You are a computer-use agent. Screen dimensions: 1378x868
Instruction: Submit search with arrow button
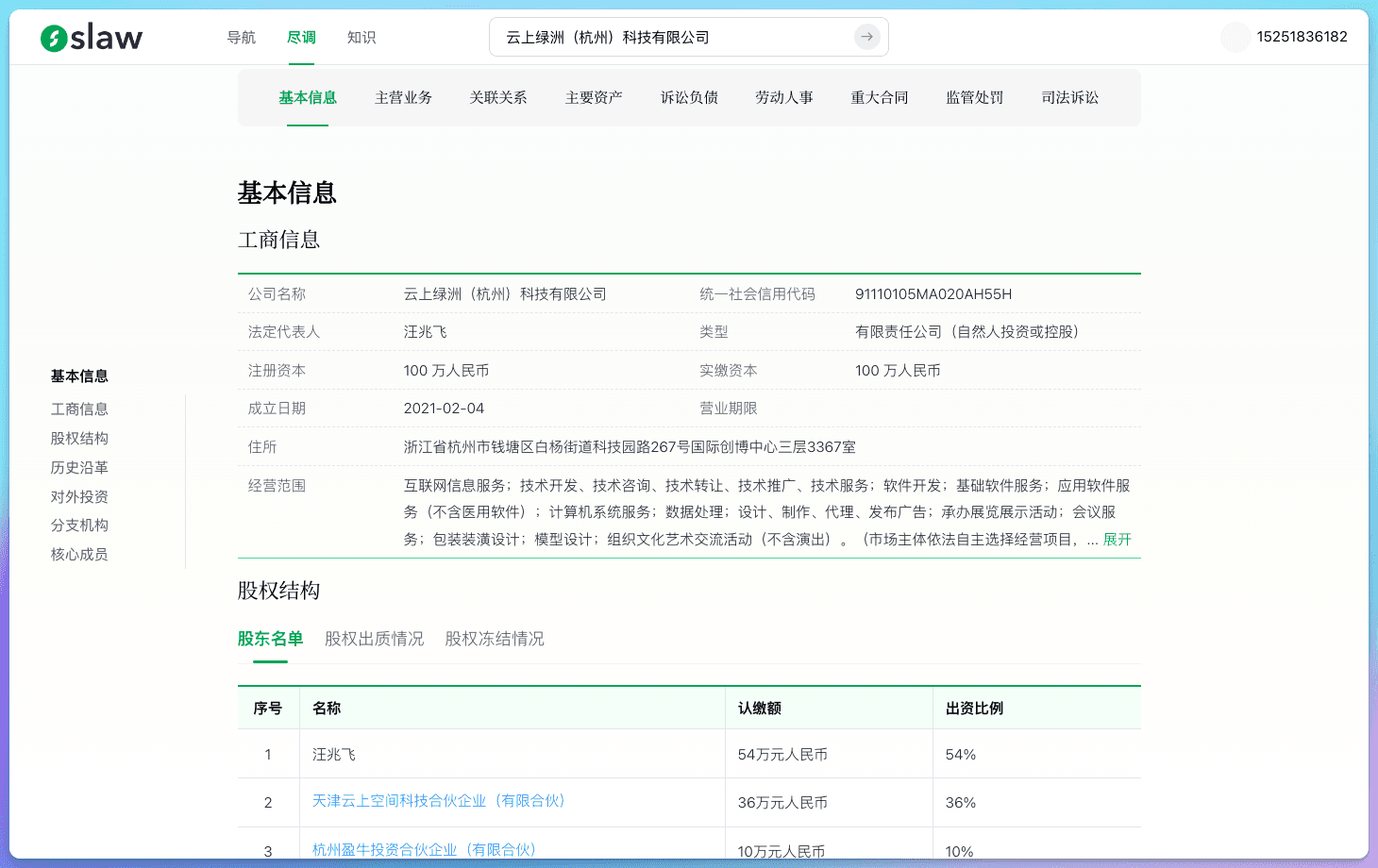tap(866, 37)
